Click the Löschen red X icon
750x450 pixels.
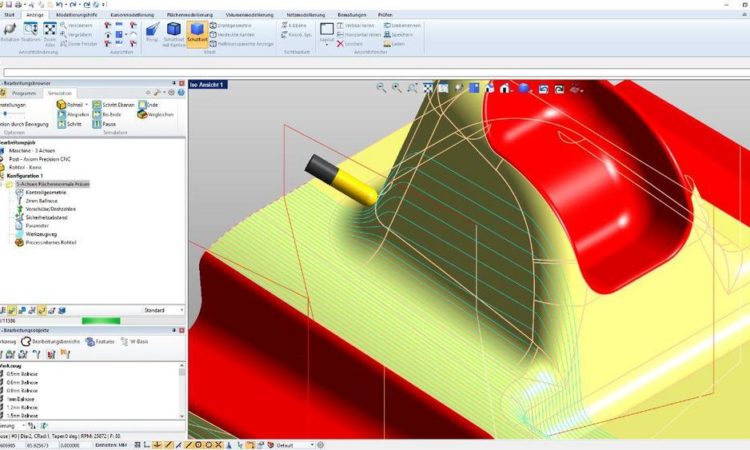tap(342, 44)
